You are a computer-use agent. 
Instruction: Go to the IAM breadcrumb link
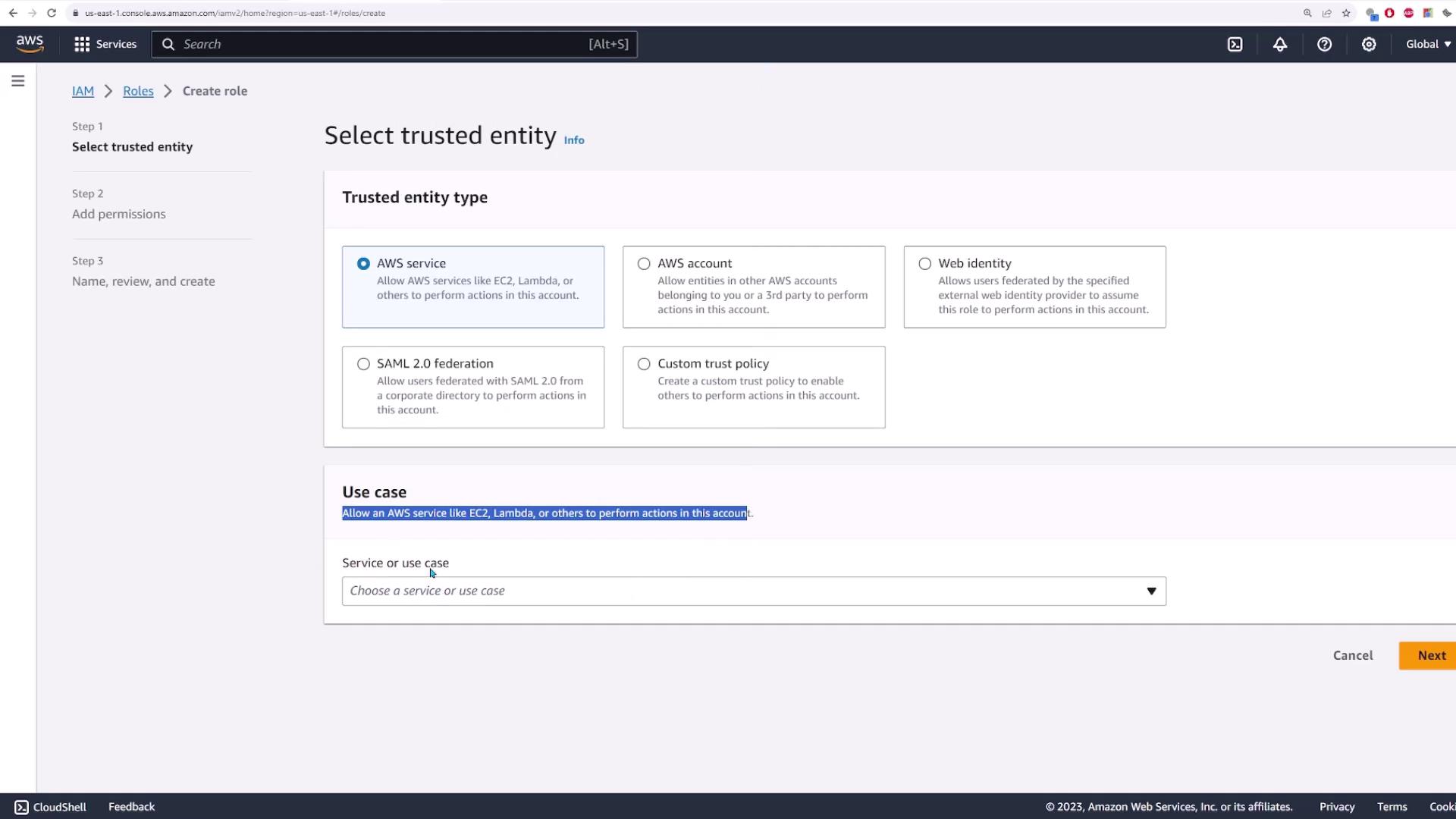83,91
